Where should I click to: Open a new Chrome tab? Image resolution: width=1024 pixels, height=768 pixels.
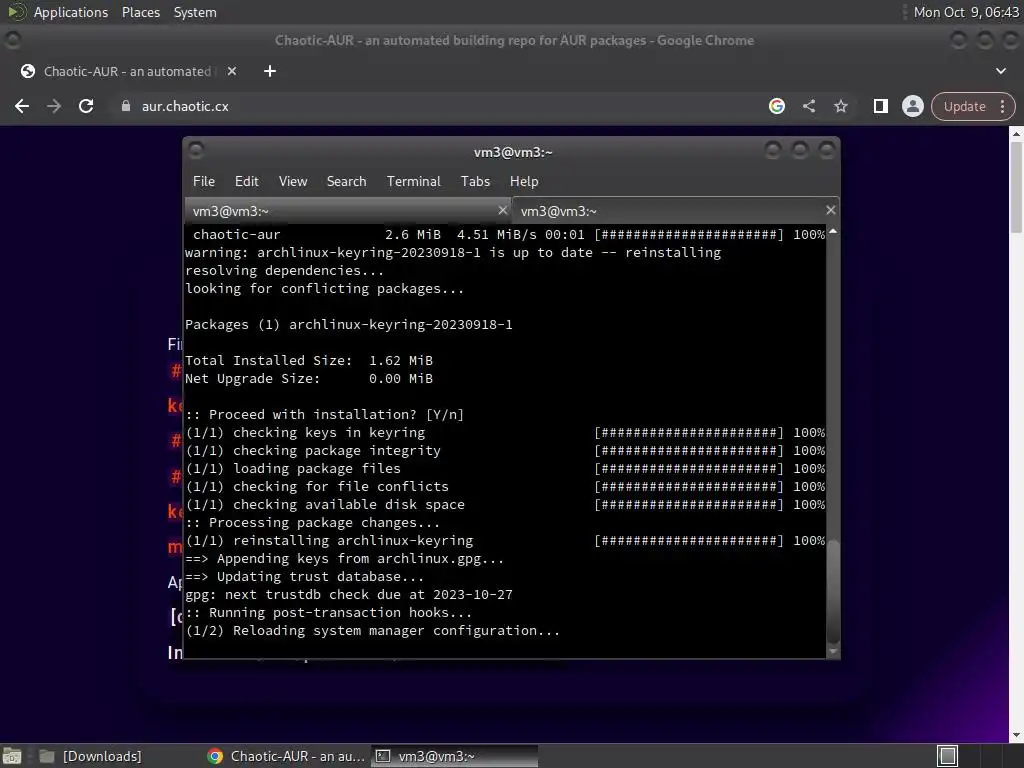(x=270, y=71)
